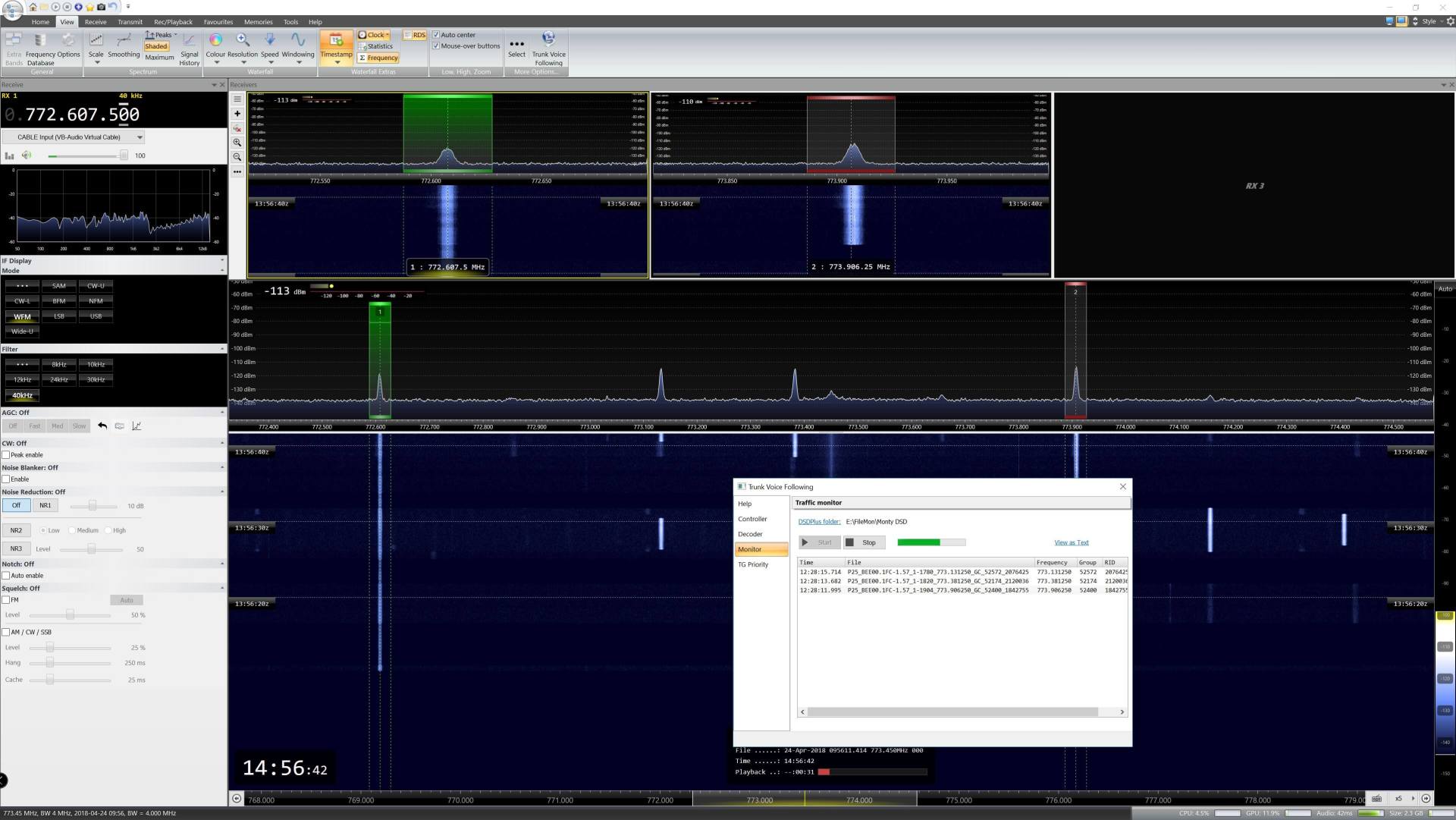This screenshot has height=820, width=1456.
Task: Enable Auto center
Action: 436,34
